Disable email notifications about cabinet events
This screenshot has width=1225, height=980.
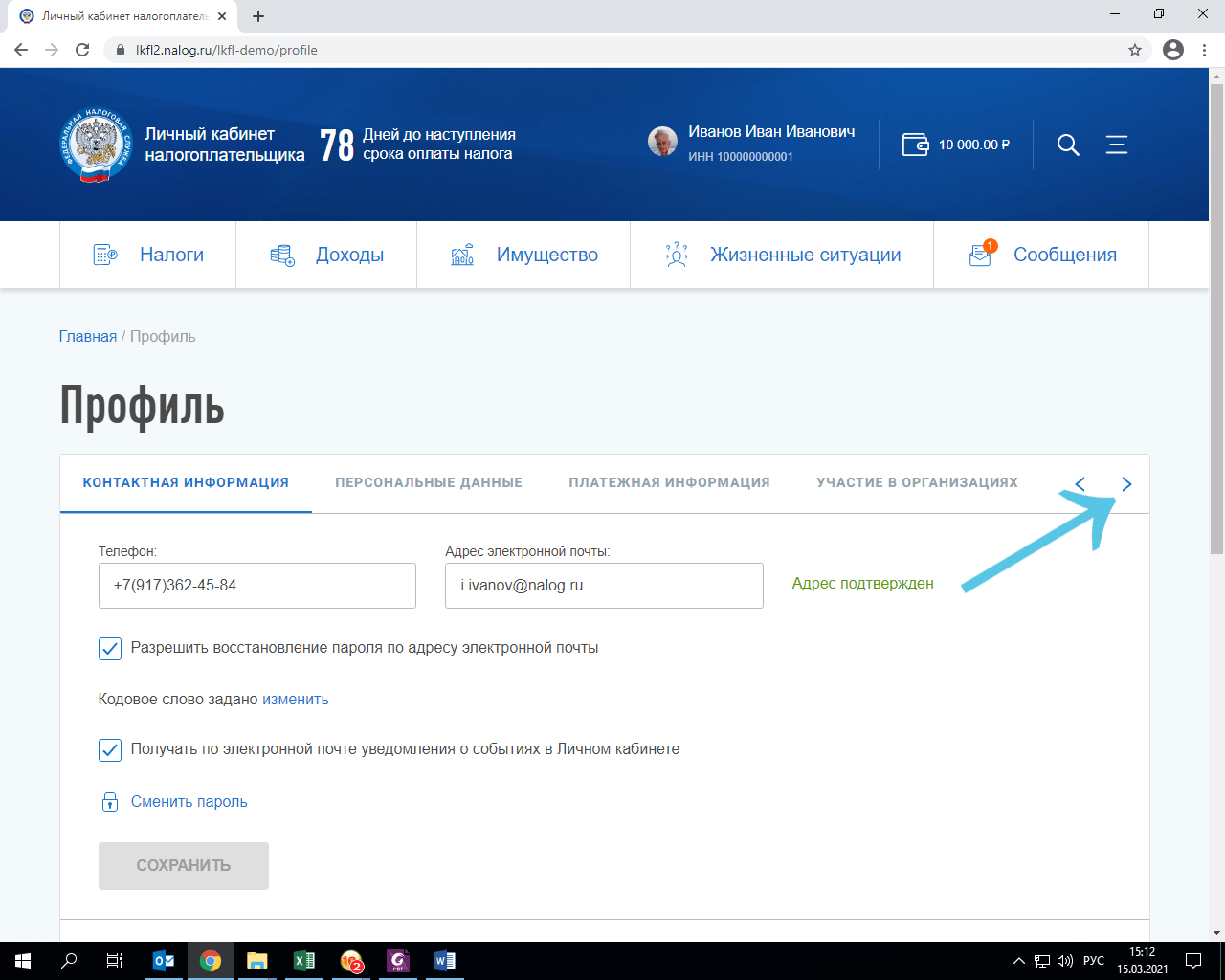[109, 749]
